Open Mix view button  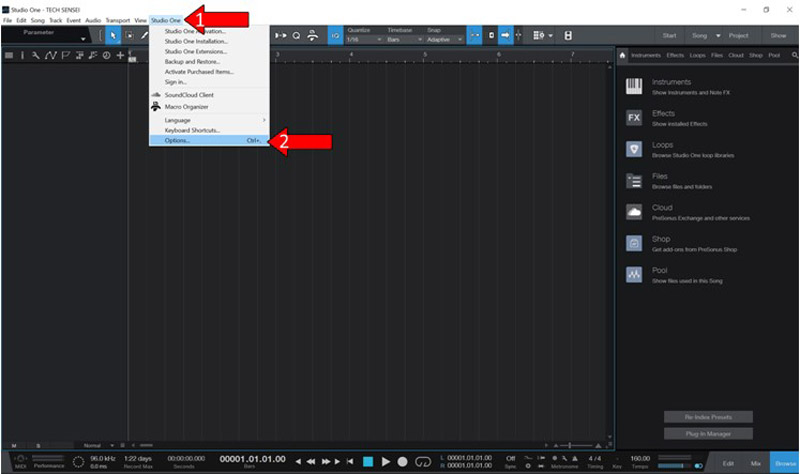(756, 463)
